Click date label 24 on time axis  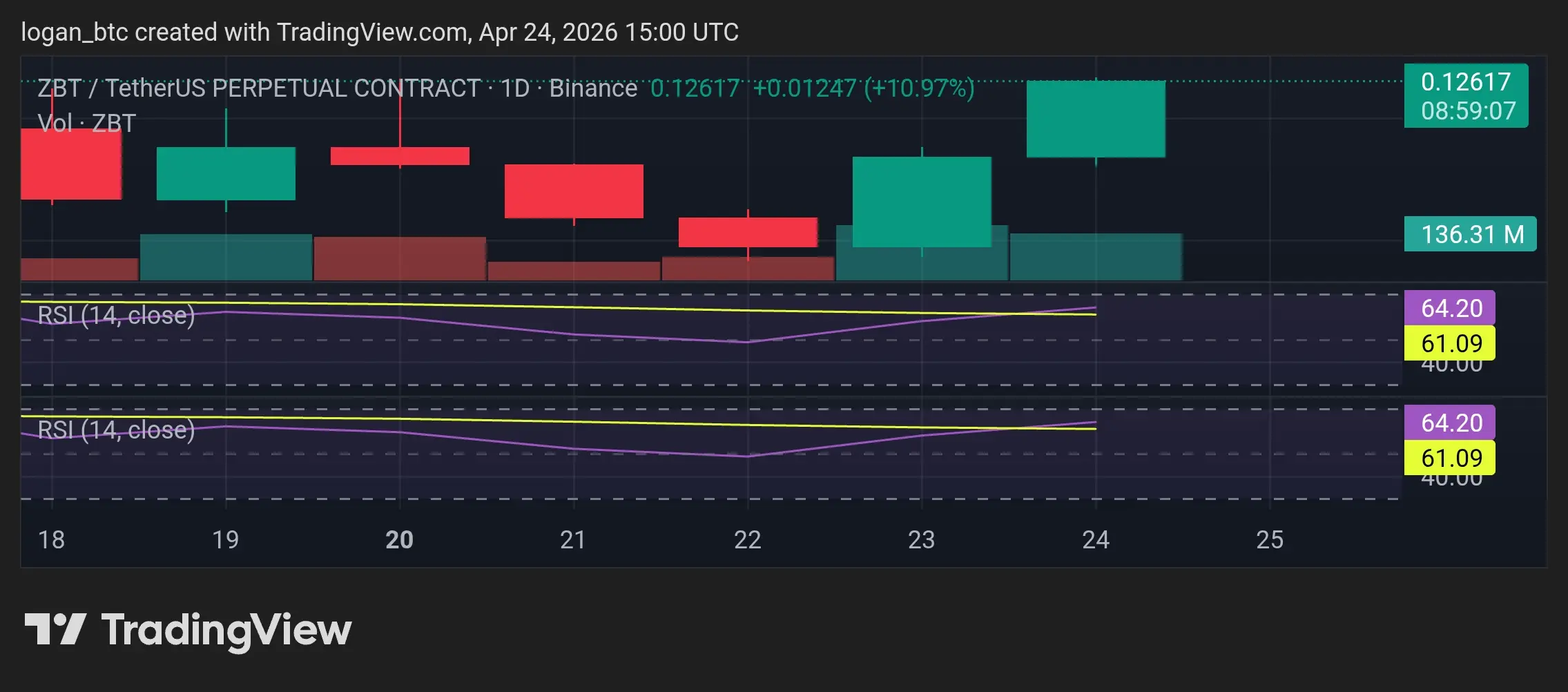[1096, 539]
